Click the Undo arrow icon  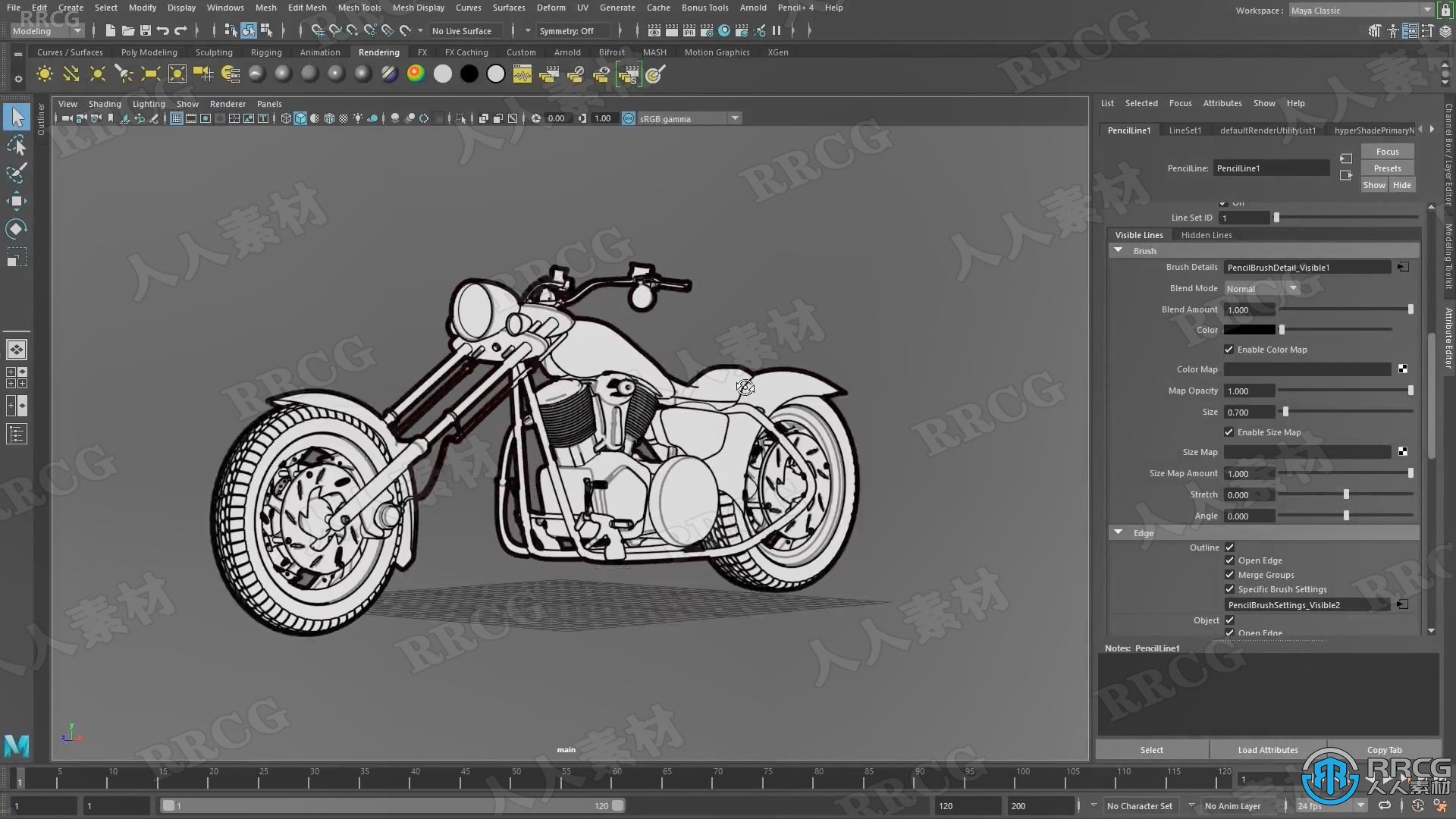click(162, 30)
